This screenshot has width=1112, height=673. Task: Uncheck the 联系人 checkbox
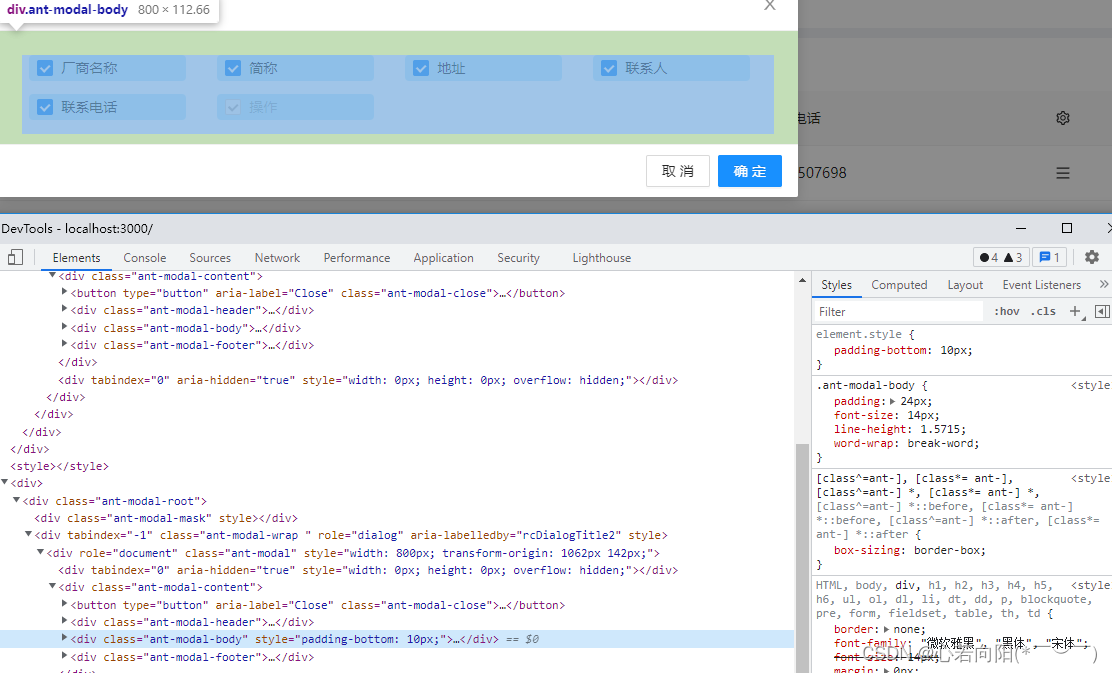[x=608, y=68]
